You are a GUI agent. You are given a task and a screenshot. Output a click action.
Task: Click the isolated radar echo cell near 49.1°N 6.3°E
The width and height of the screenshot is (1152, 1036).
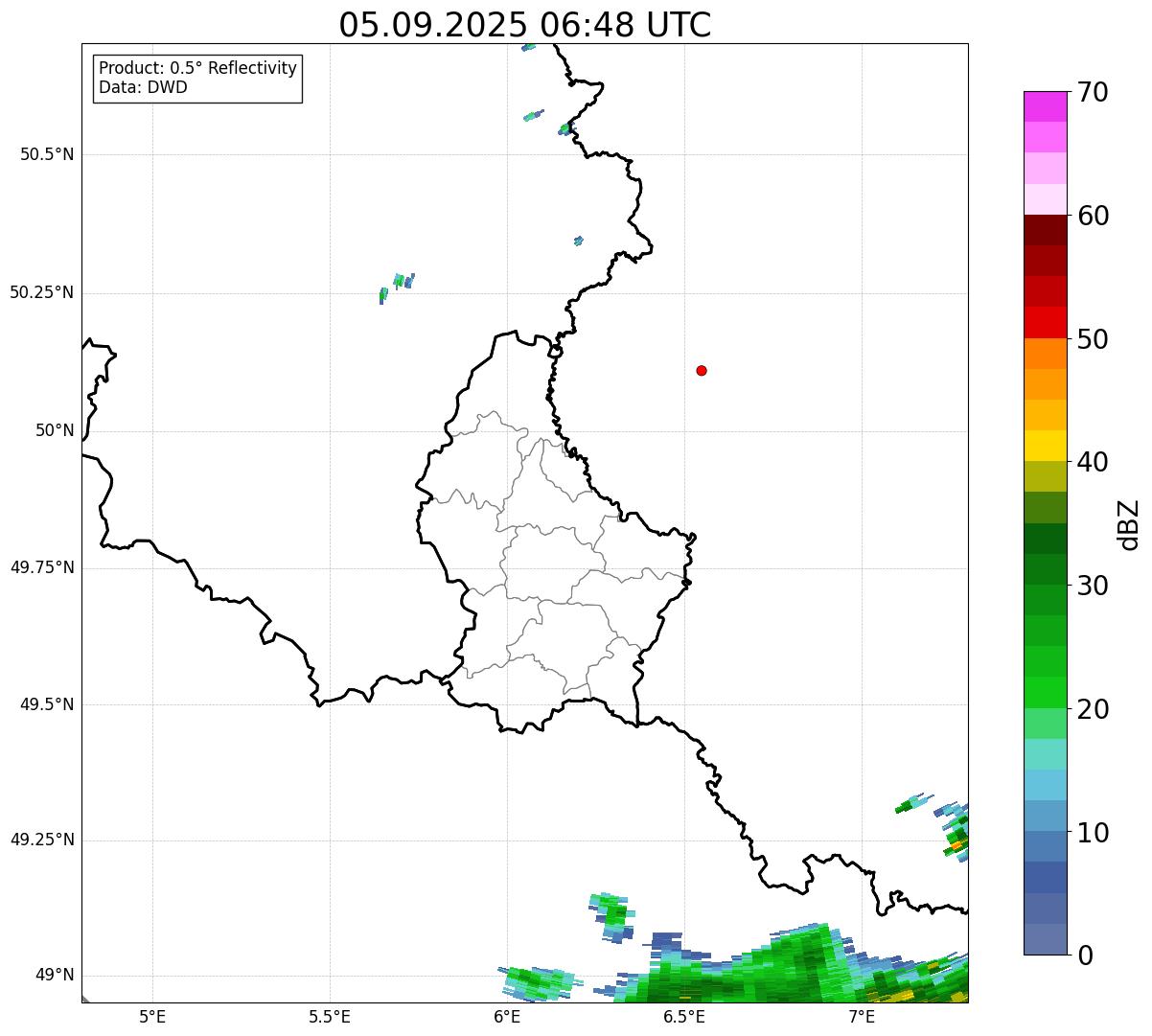[x=611, y=916]
